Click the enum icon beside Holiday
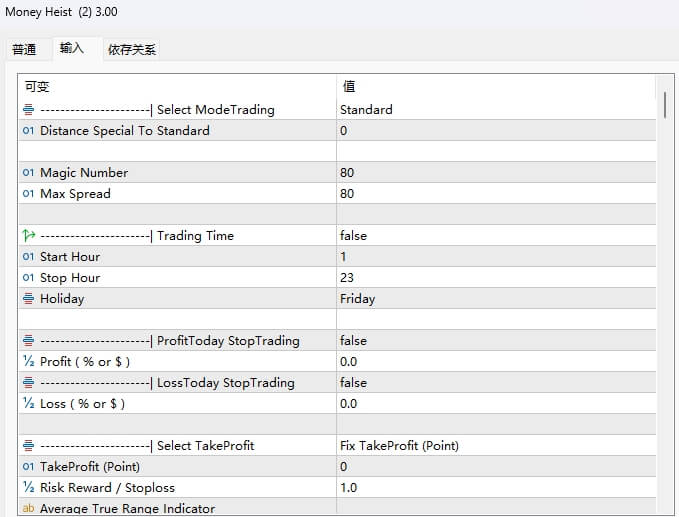The width and height of the screenshot is (679, 517). tap(29, 299)
